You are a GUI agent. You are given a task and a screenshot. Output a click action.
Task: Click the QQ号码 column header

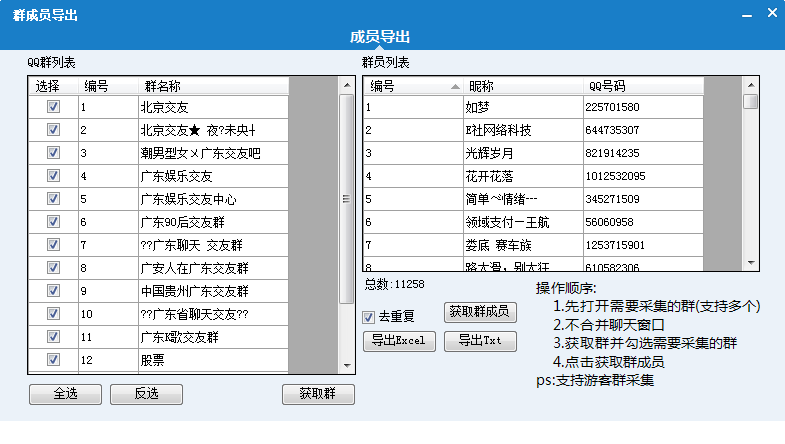643,86
